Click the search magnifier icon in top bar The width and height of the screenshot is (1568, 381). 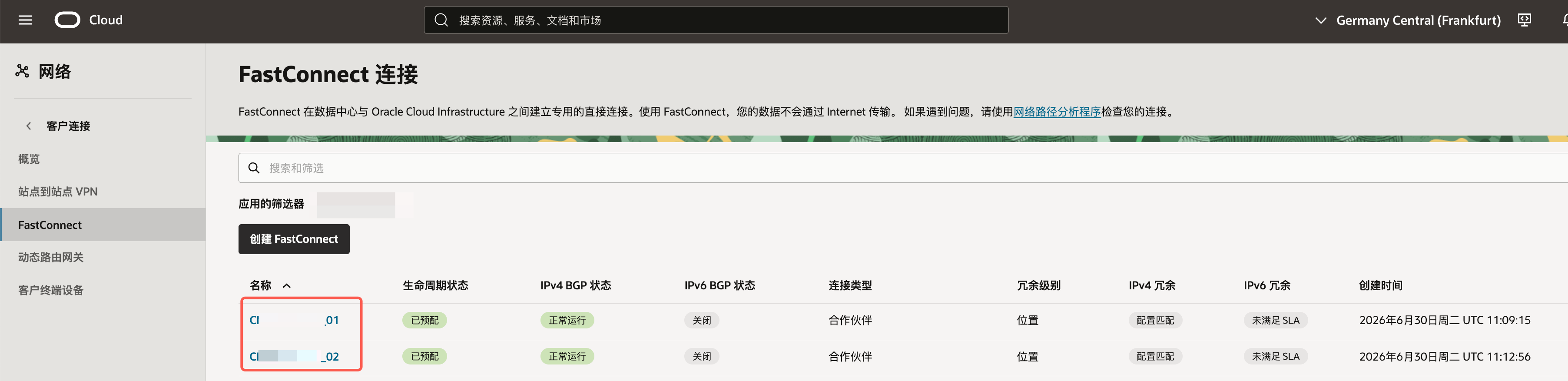[441, 20]
